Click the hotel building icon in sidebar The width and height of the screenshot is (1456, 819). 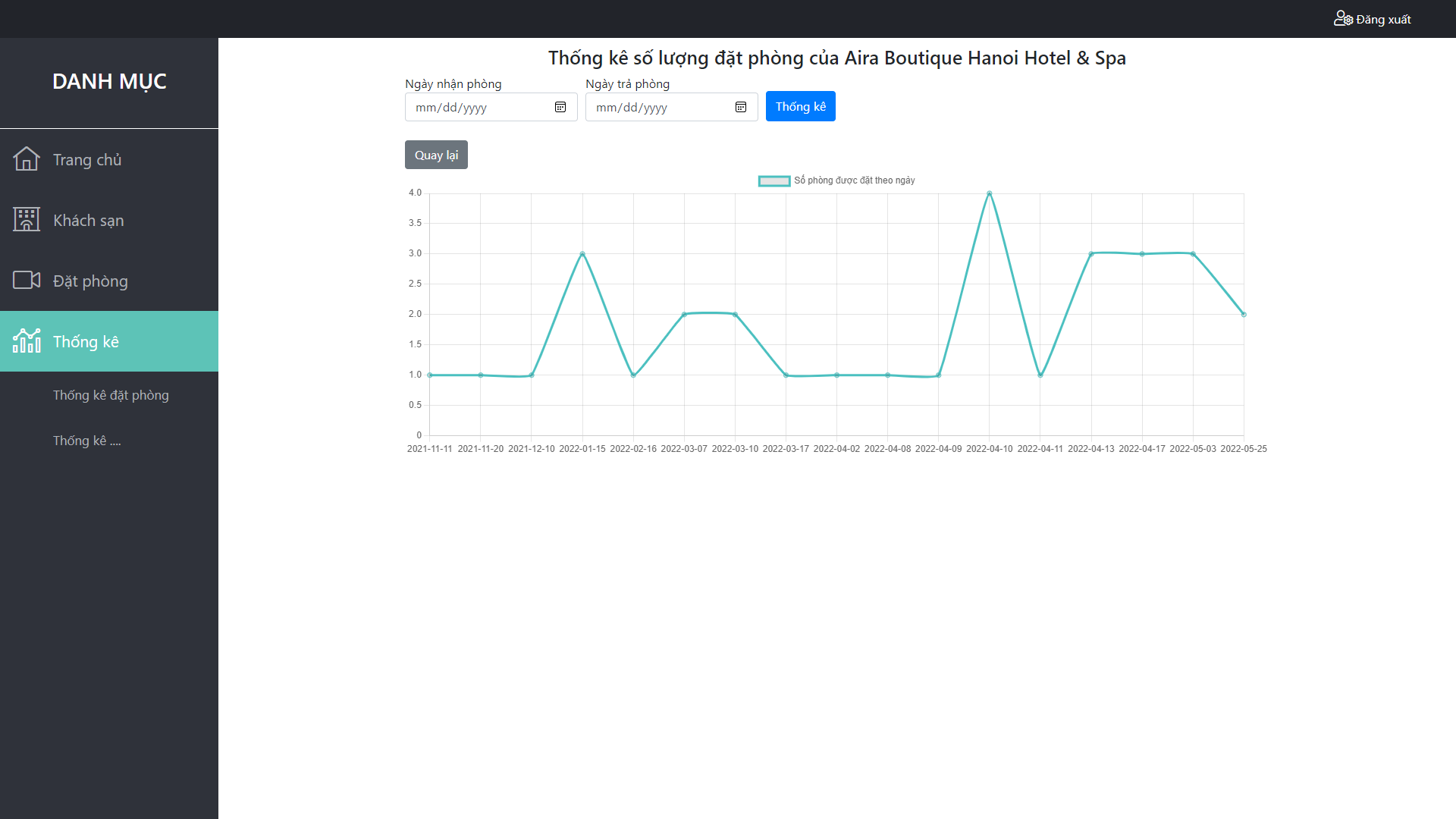(27, 220)
